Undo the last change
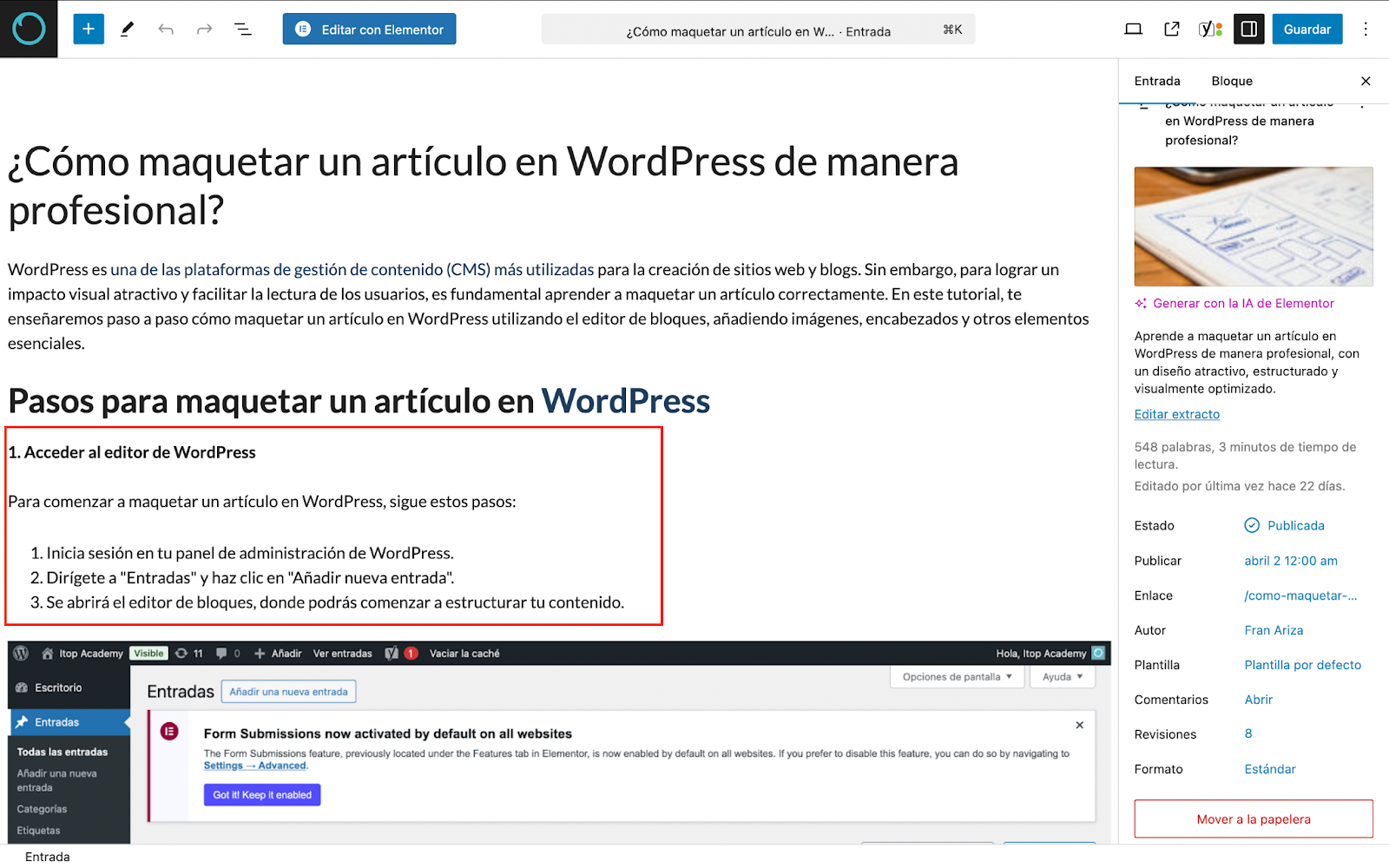Screen dimensions: 1389x868 pyautogui.click(x=166, y=30)
